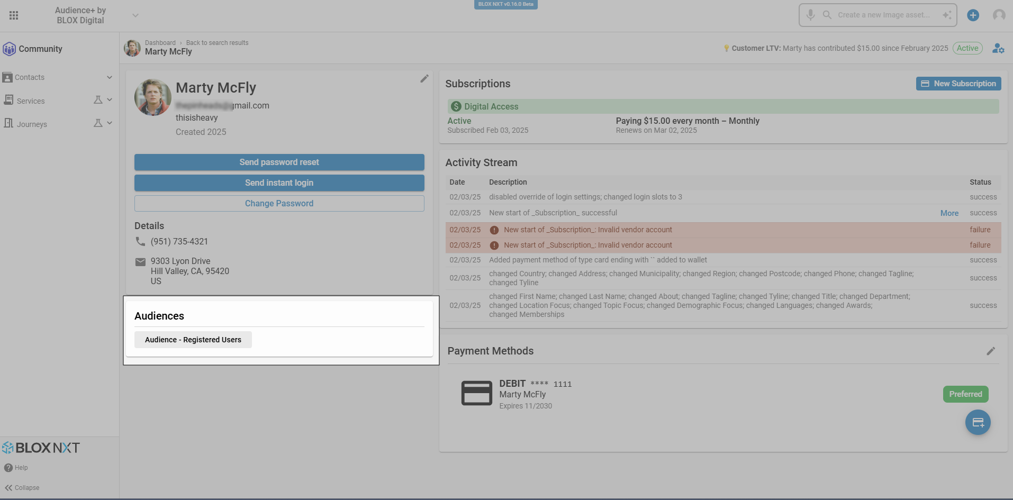Click the second failure row error icon
This screenshot has height=500, width=1013.
click(x=494, y=245)
